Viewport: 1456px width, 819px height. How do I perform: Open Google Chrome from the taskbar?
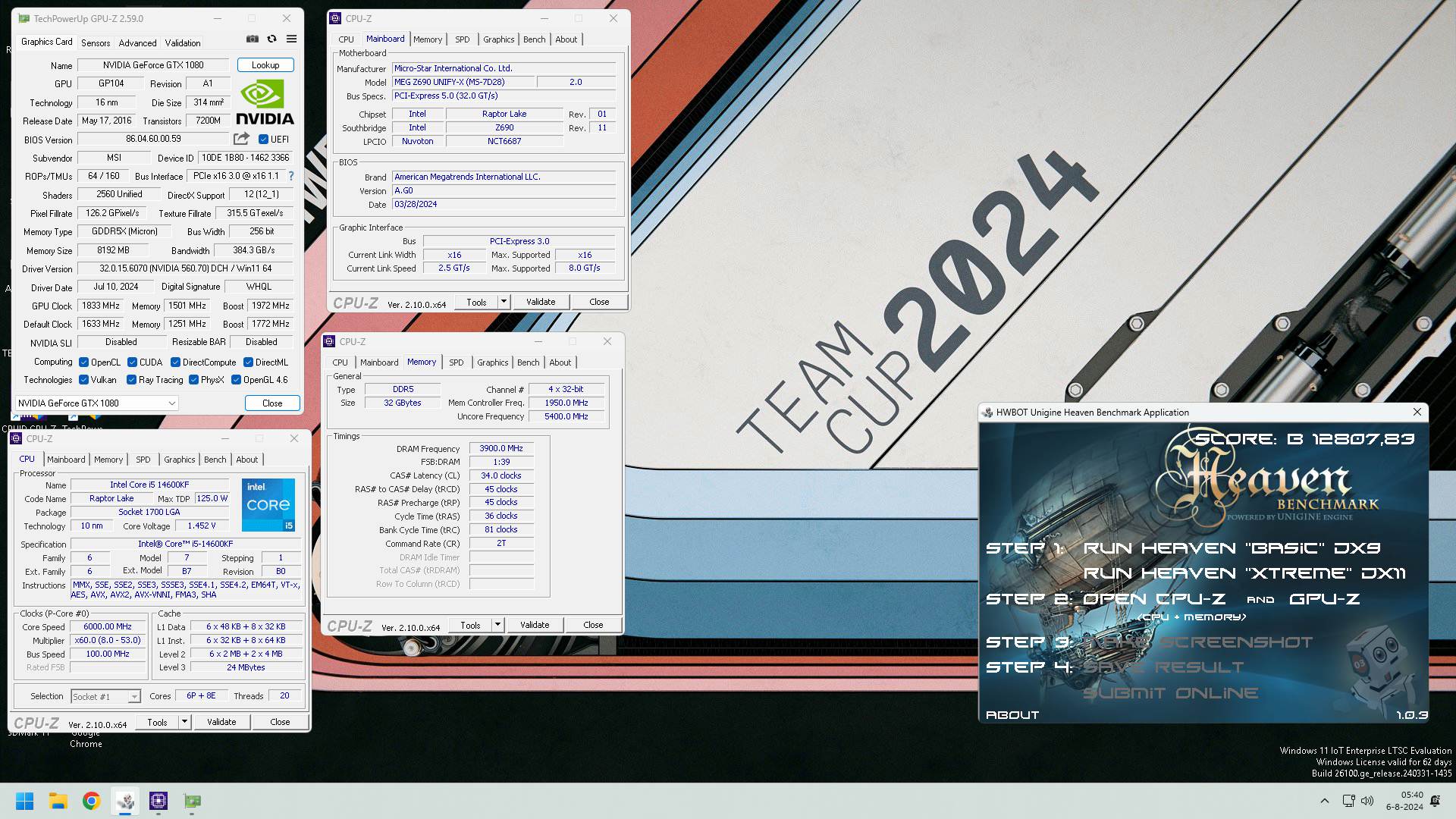(92, 801)
